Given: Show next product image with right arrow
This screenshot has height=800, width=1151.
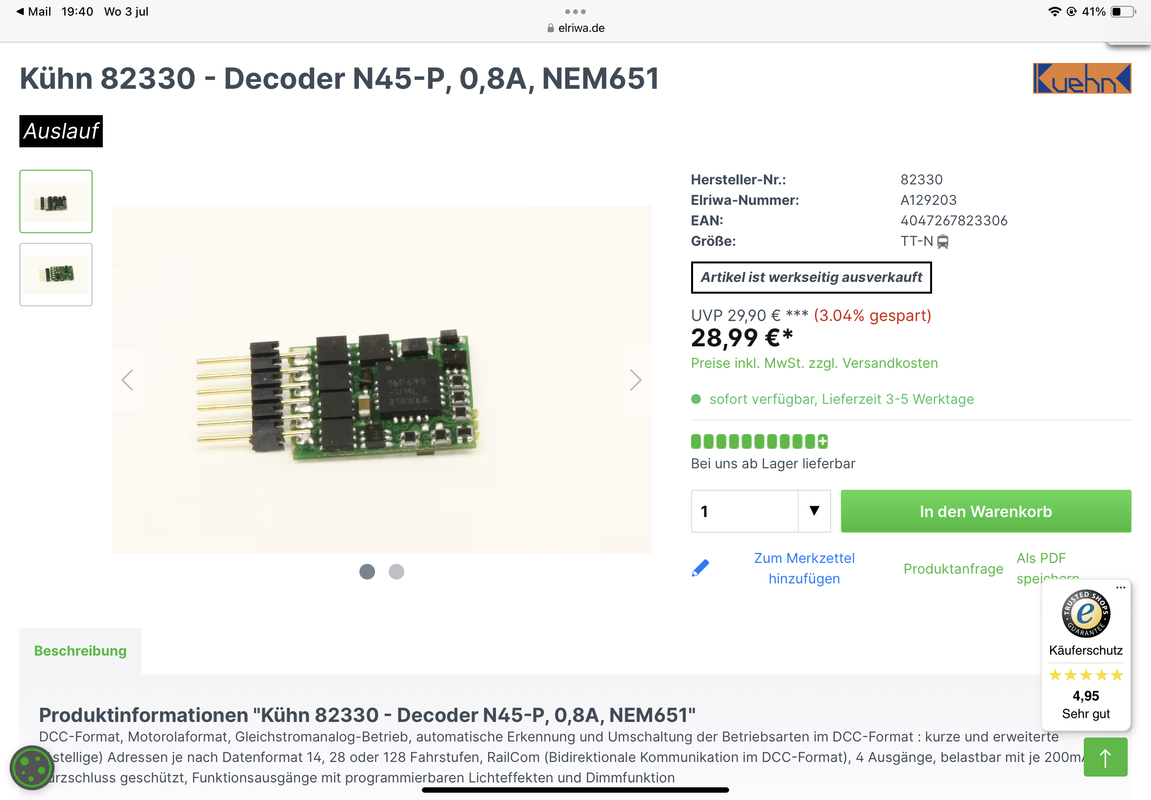Looking at the screenshot, I should pyautogui.click(x=636, y=380).
